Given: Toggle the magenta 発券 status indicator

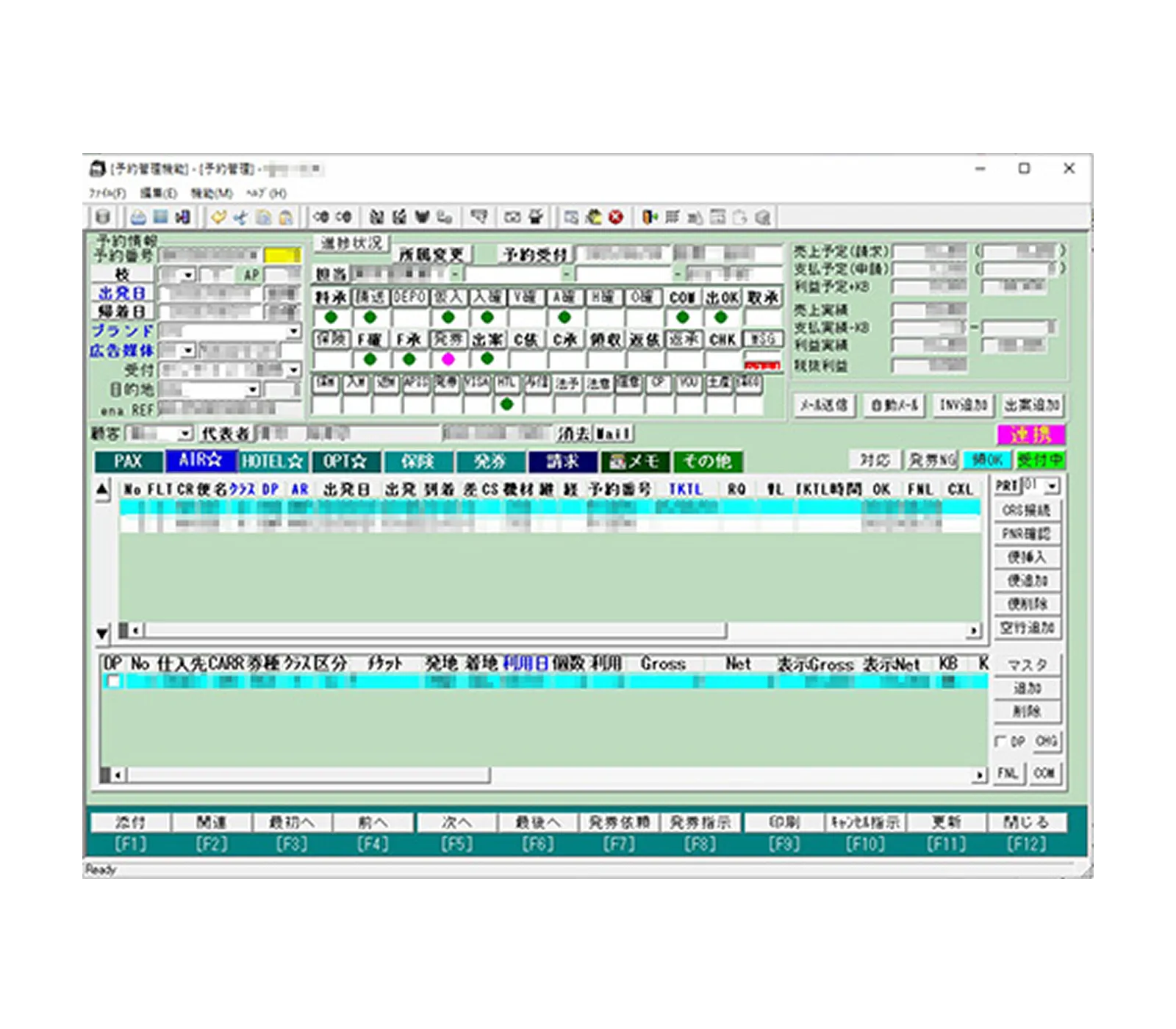Looking at the screenshot, I should (x=448, y=359).
